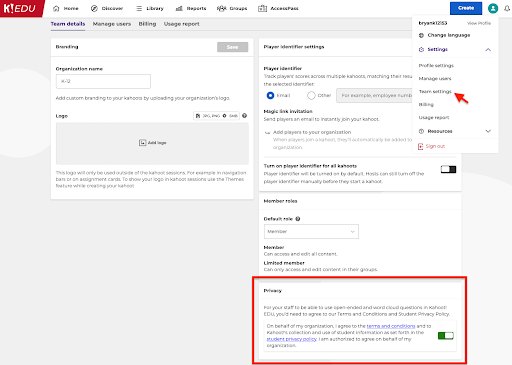This screenshot has height=365, width=512.
Task: Collapse the Settings section chevron
Action: click(x=488, y=50)
